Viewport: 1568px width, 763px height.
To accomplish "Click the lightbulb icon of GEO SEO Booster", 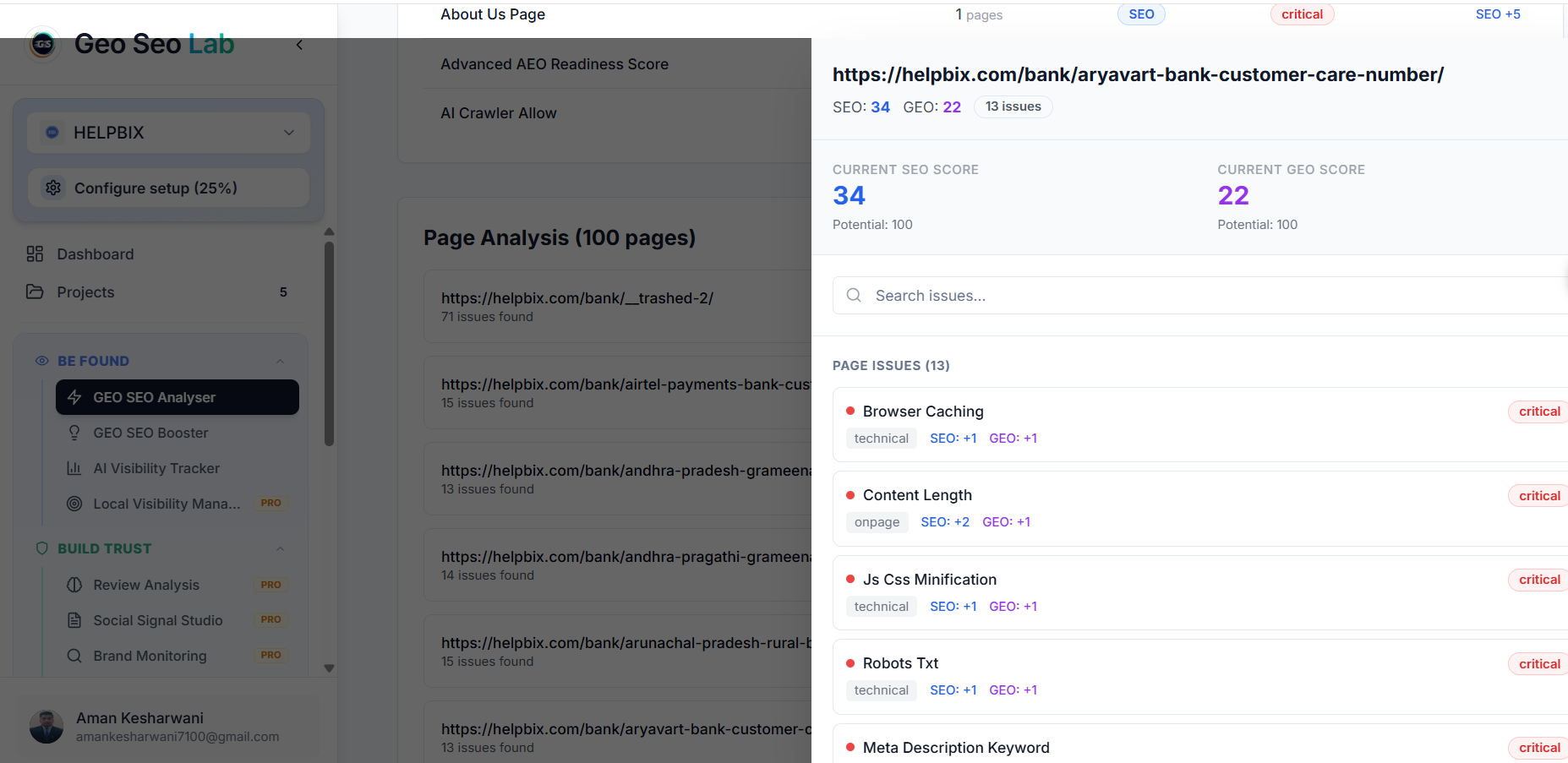I will point(74,433).
